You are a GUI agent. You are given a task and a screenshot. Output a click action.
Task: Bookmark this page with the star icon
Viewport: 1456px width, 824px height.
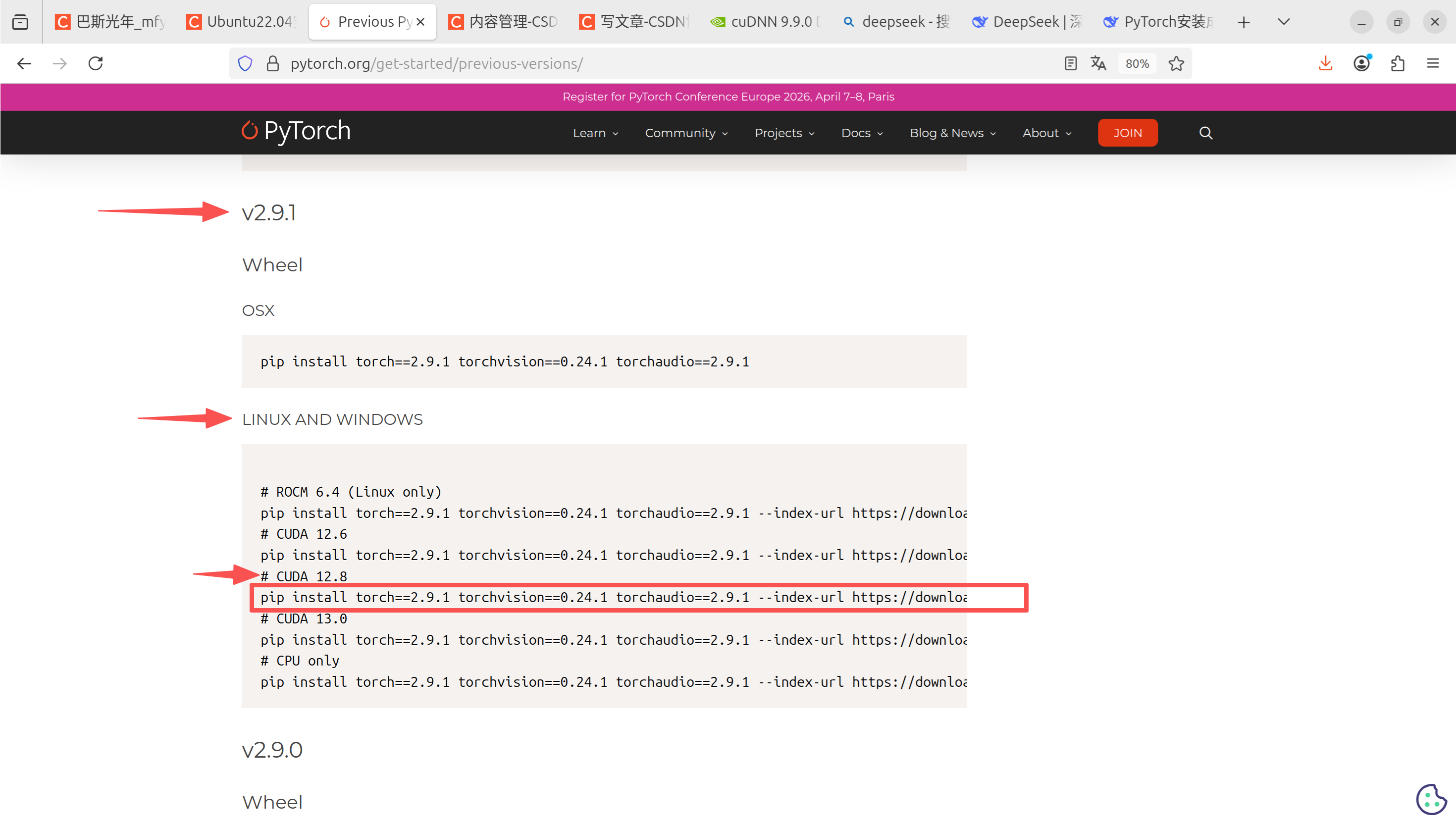click(1177, 63)
